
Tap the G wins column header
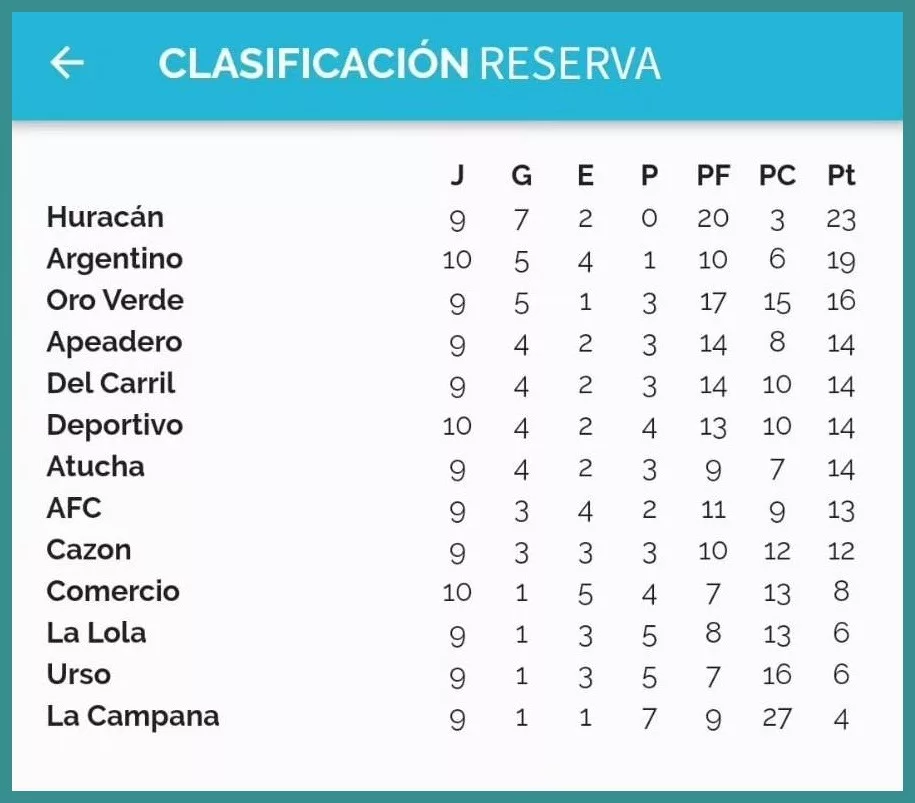521,176
